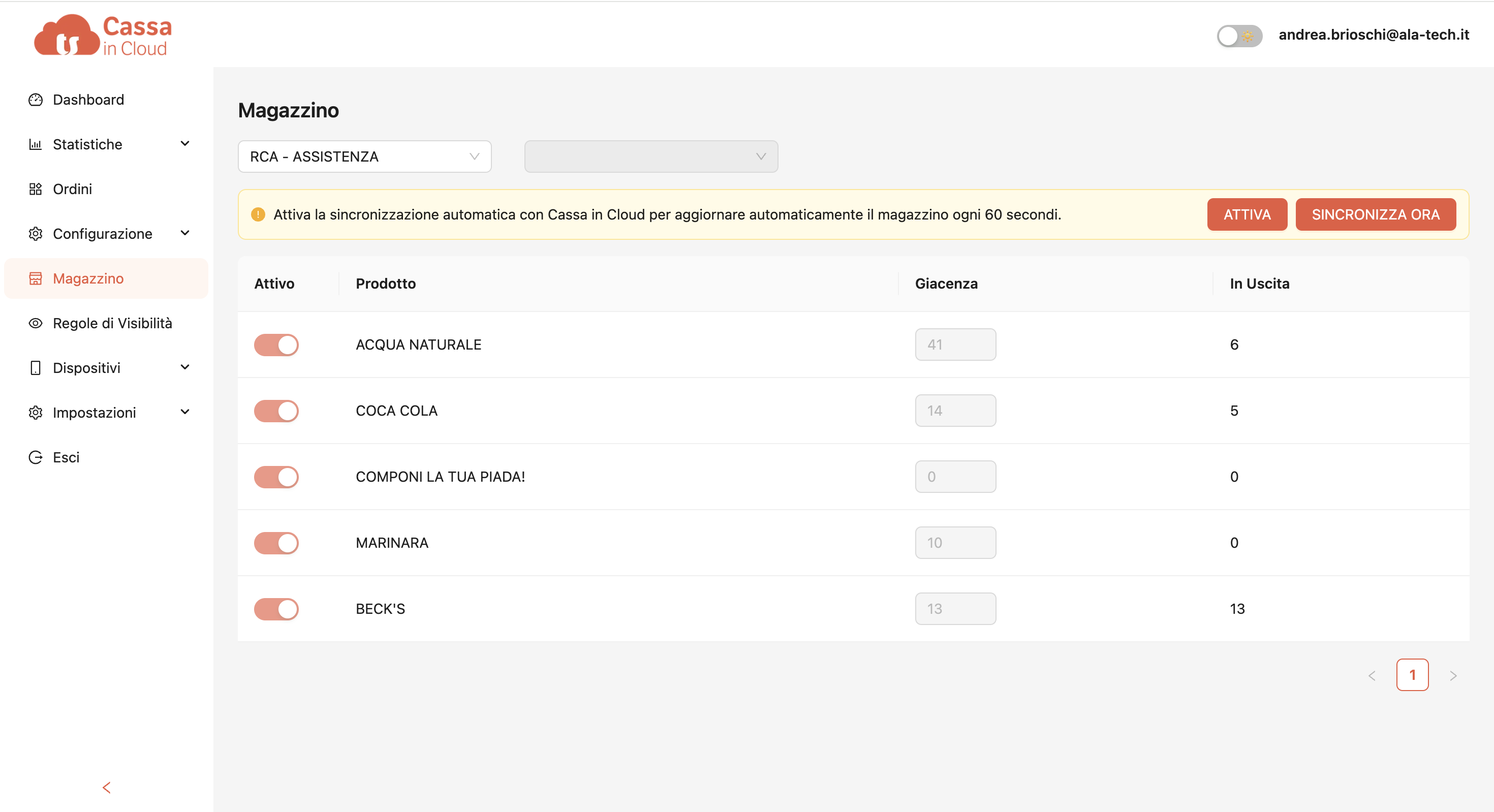Open the Configurazione menu item
Screen dimensions: 1494x812
click(103, 234)
